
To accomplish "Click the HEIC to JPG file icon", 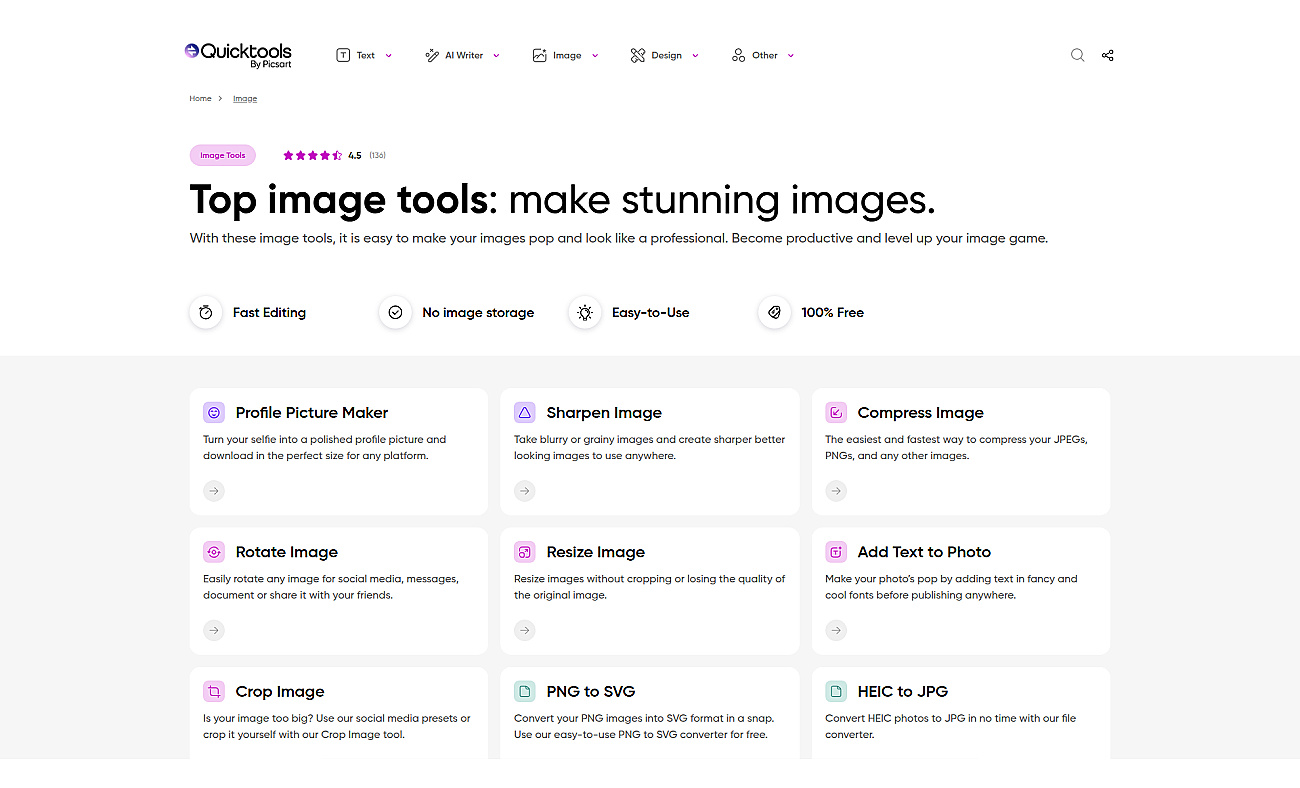I will (x=836, y=691).
